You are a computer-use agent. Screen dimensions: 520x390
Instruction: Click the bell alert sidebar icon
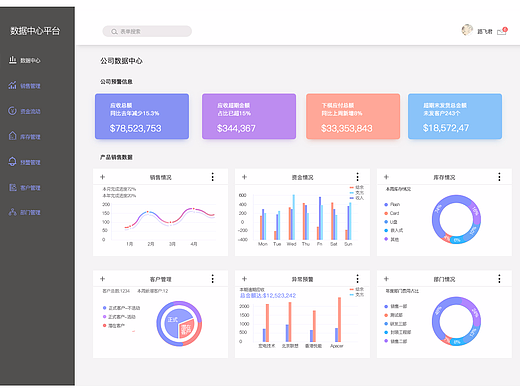[x=12, y=162]
